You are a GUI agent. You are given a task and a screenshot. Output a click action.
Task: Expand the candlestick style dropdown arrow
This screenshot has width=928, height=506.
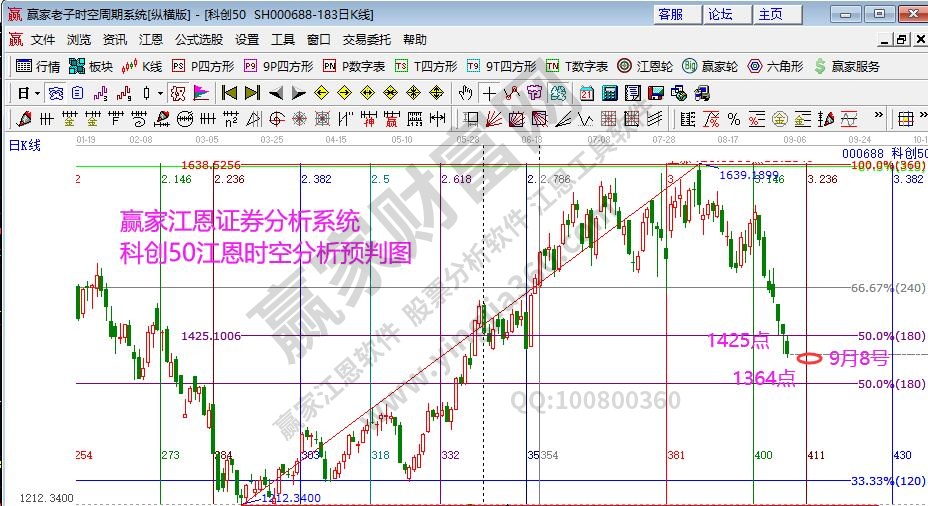click(160, 93)
